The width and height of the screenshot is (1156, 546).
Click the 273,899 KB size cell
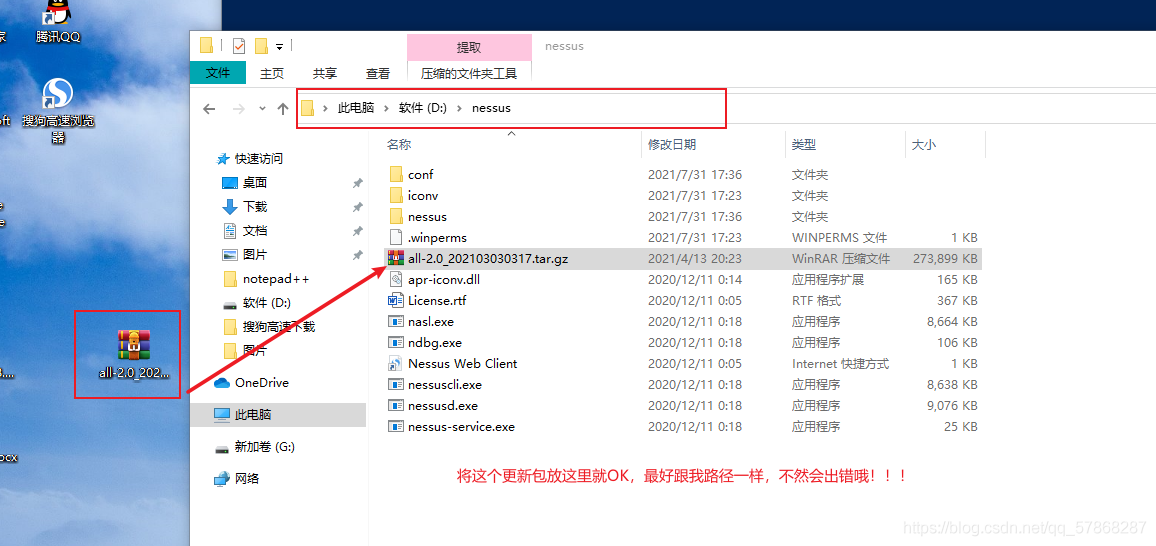pos(946,259)
